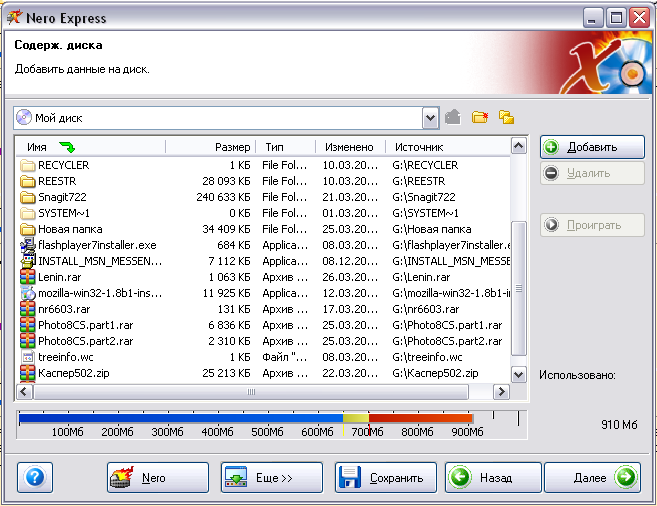
Task: Click the flashplayer7installer.exe file icon
Action: click(x=28, y=245)
